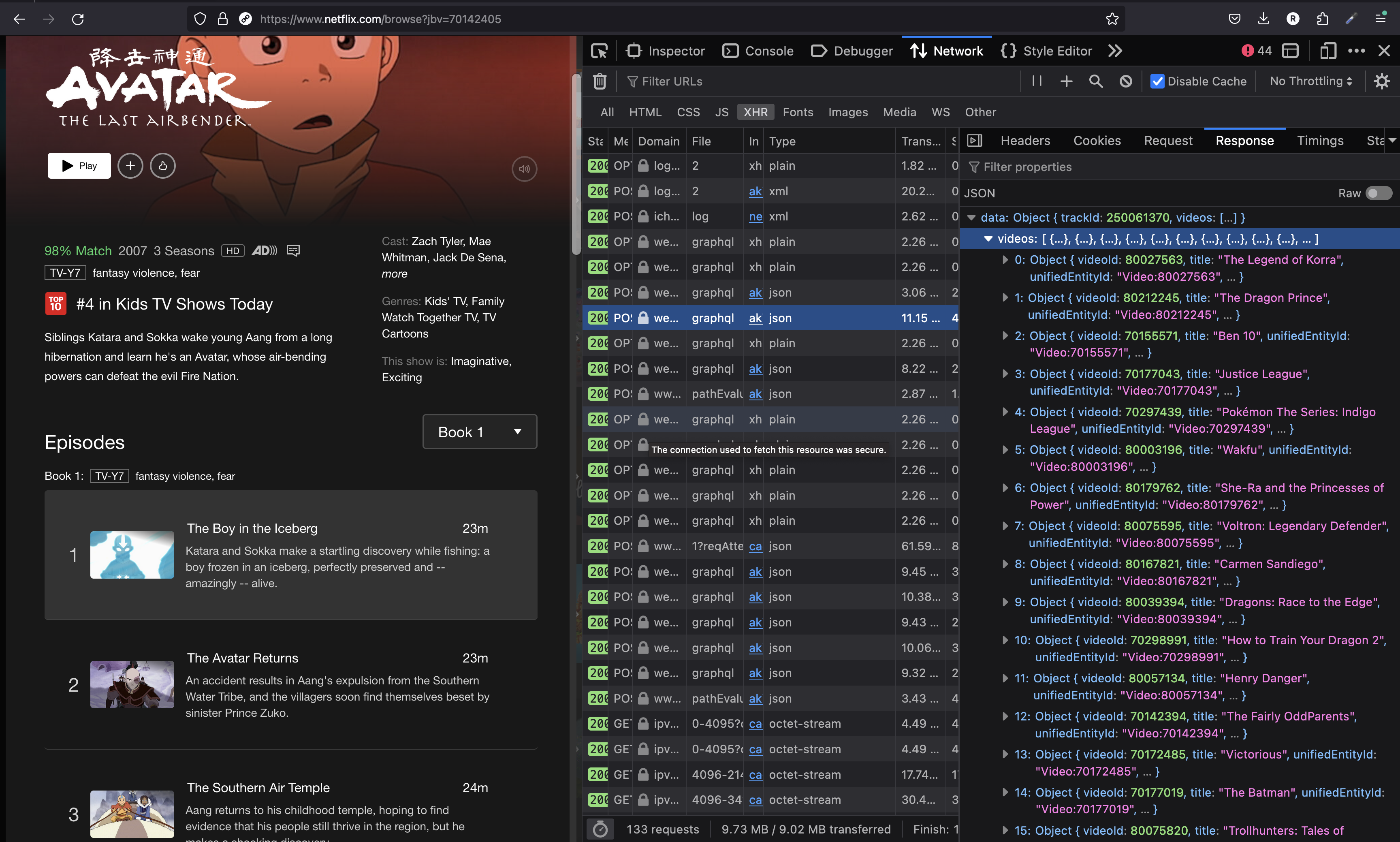Mute the Netflix preview audio

pos(524,169)
